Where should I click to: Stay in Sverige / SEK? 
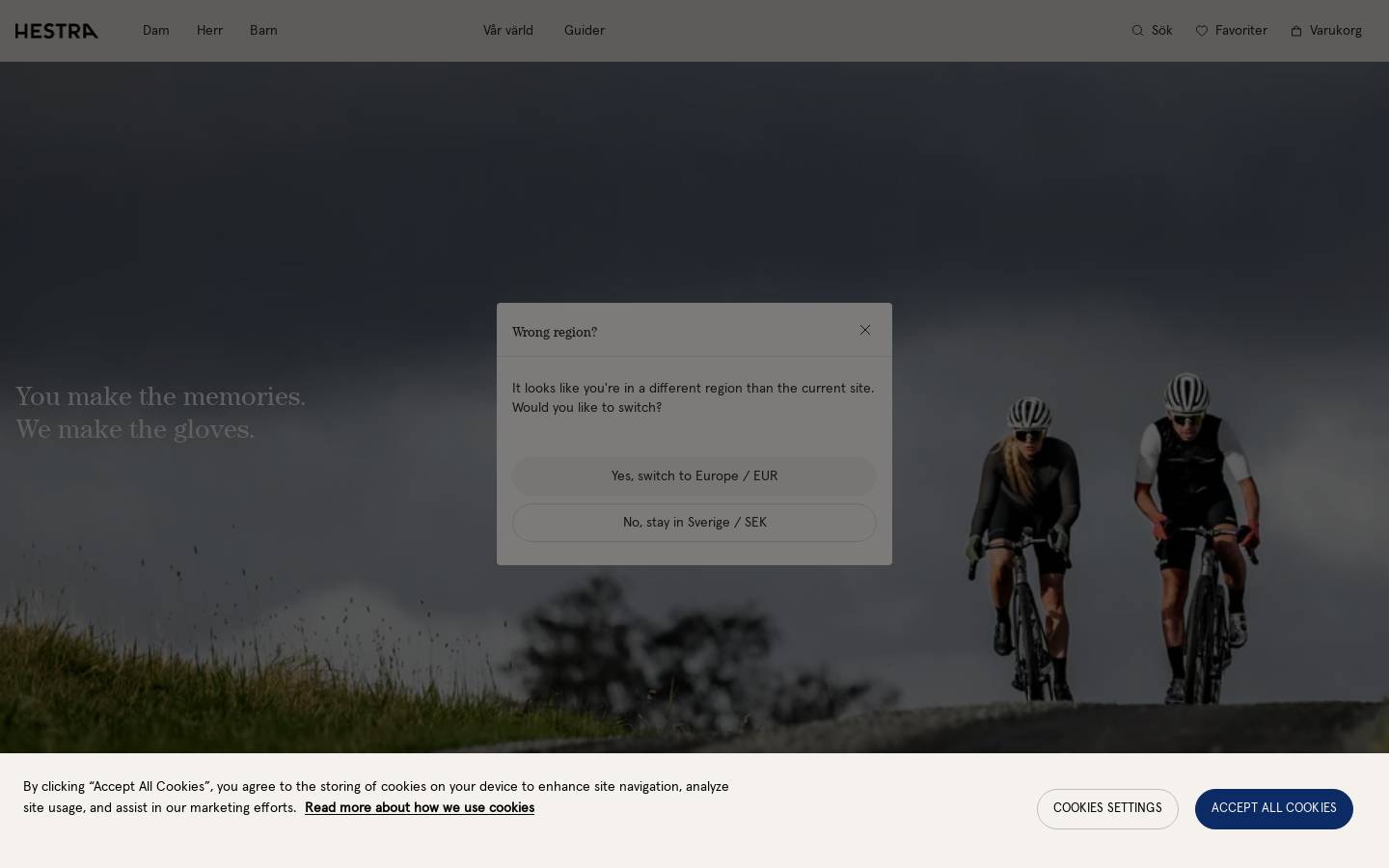pos(694,523)
